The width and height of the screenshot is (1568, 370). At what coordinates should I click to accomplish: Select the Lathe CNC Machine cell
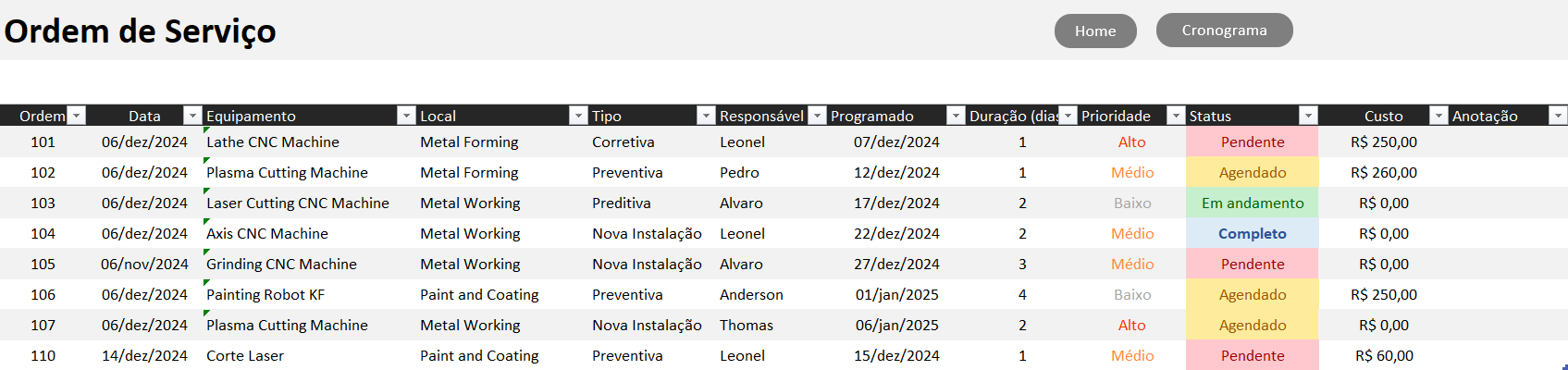pyautogui.click(x=273, y=142)
